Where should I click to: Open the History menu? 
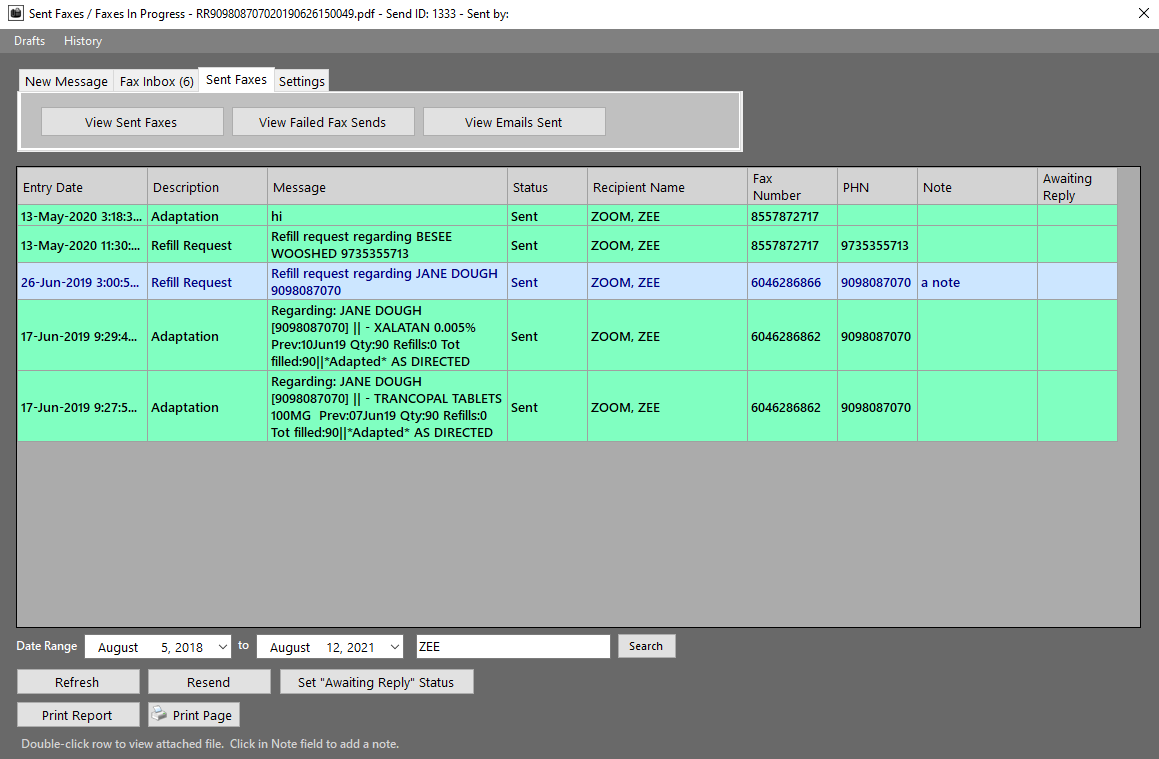(x=83, y=41)
